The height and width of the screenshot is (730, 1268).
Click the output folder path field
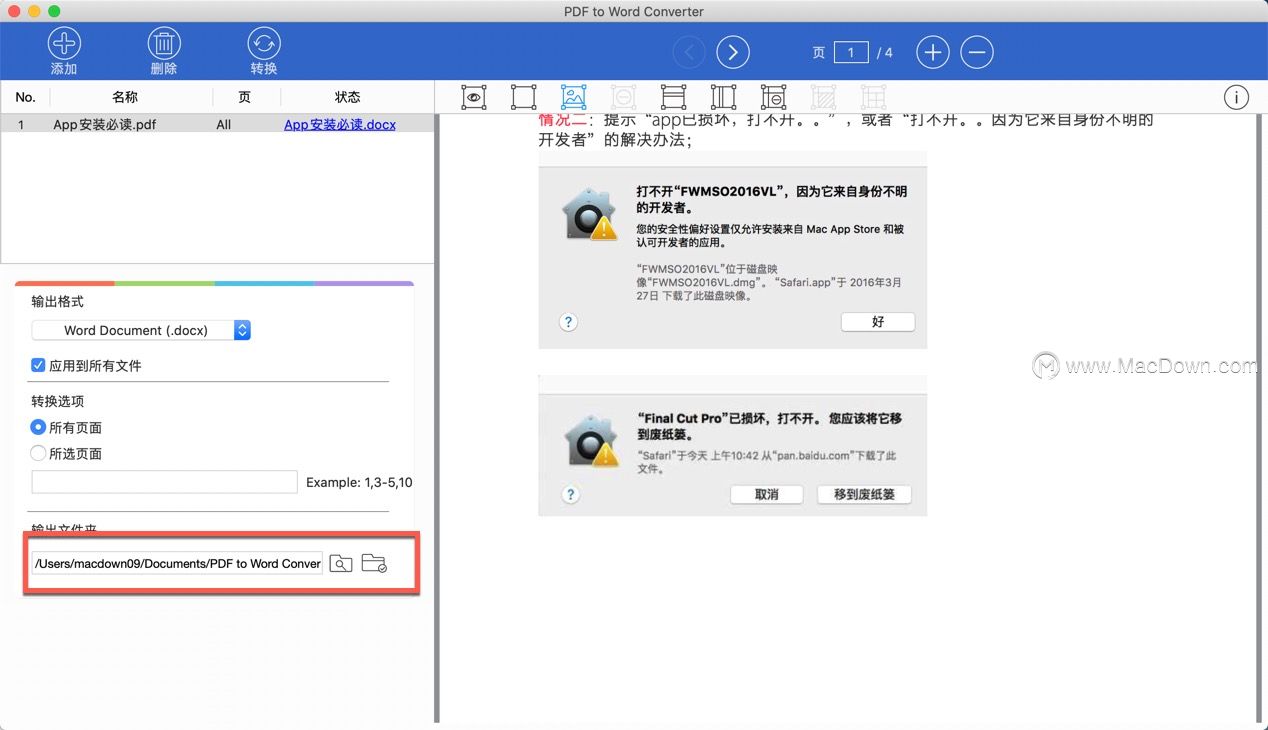[178, 563]
